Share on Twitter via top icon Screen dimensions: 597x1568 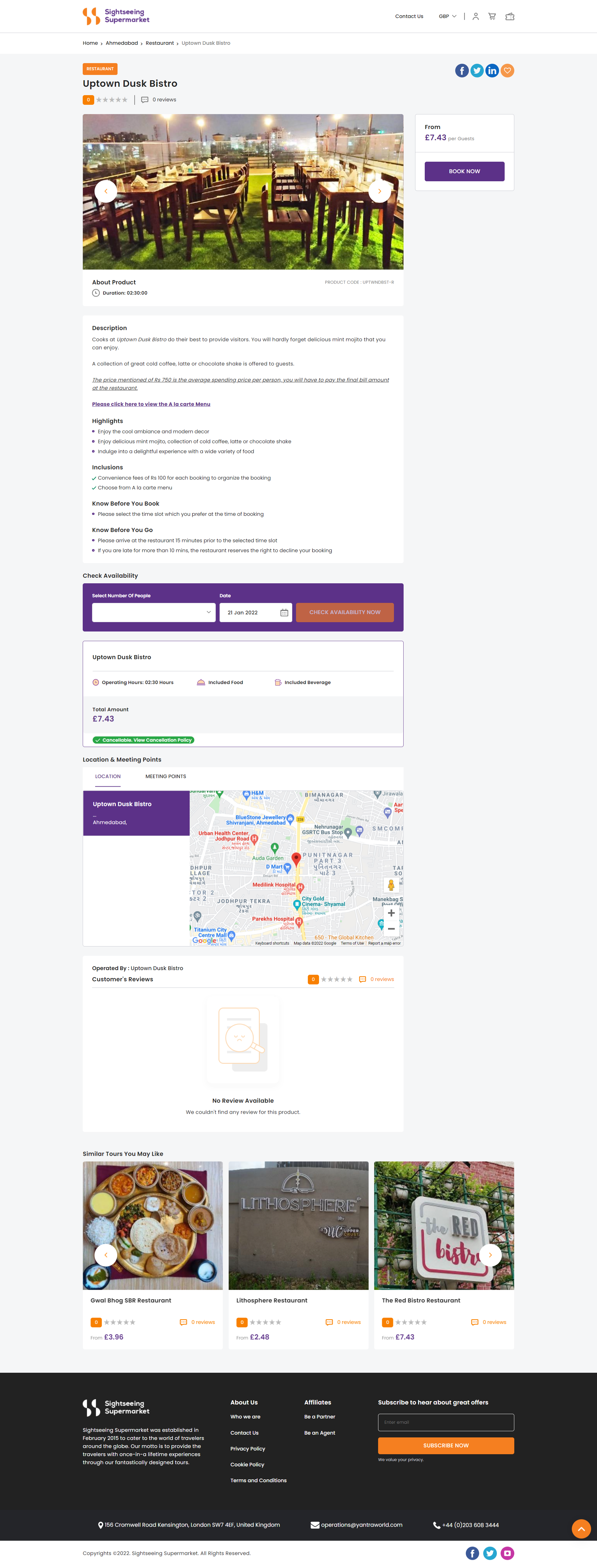click(477, 71)
